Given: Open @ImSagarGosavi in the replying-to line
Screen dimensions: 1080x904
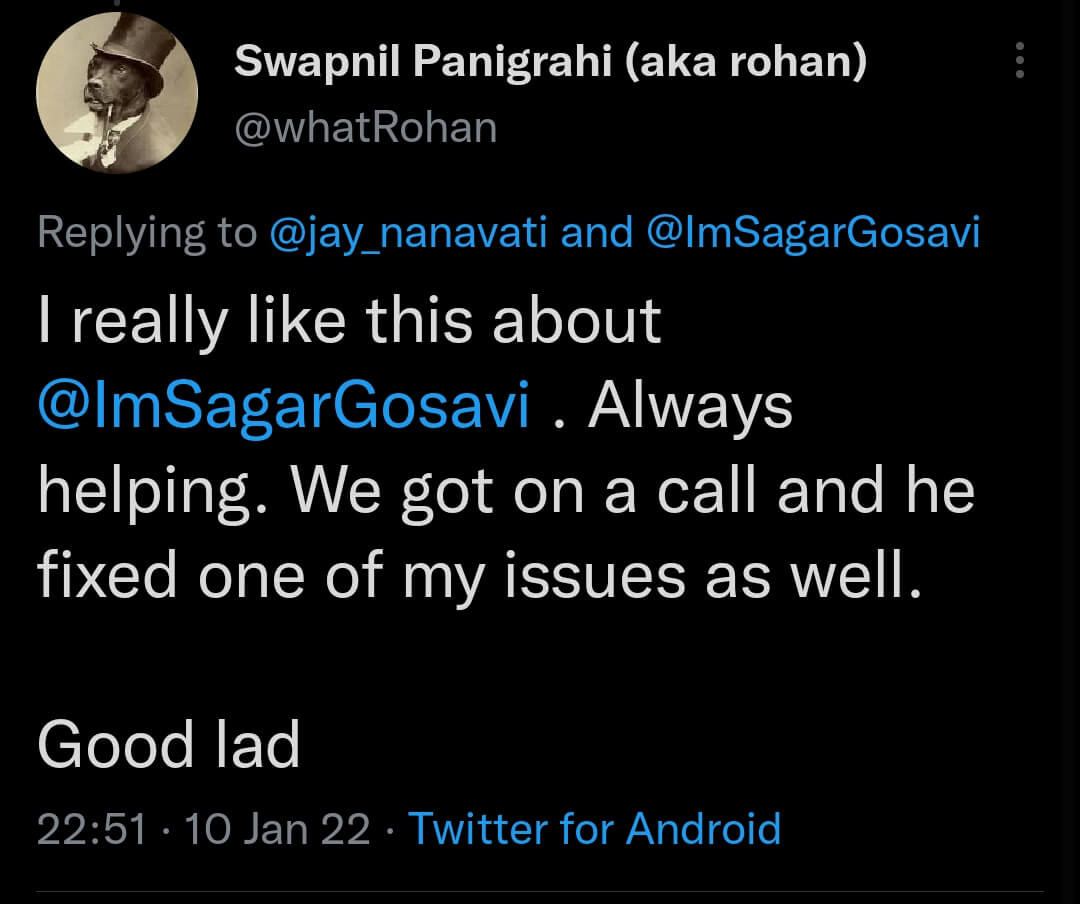Looking at the screenshot, I should coord(813,233).
